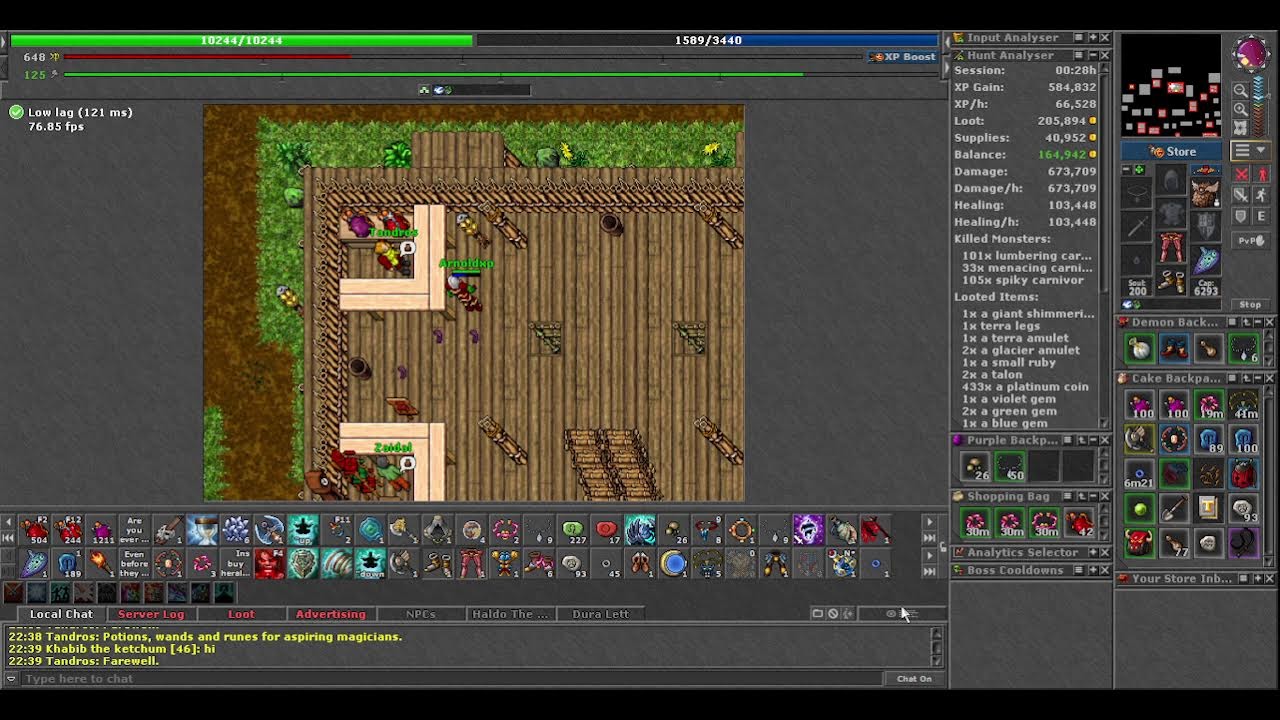Click the green health bar 10244/10244

(241, 40)
